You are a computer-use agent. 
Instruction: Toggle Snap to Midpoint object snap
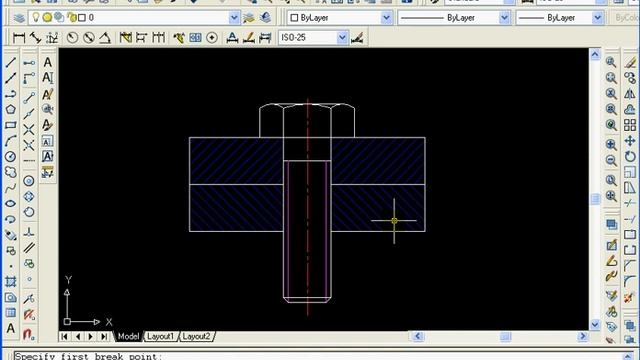pos(29,114)
